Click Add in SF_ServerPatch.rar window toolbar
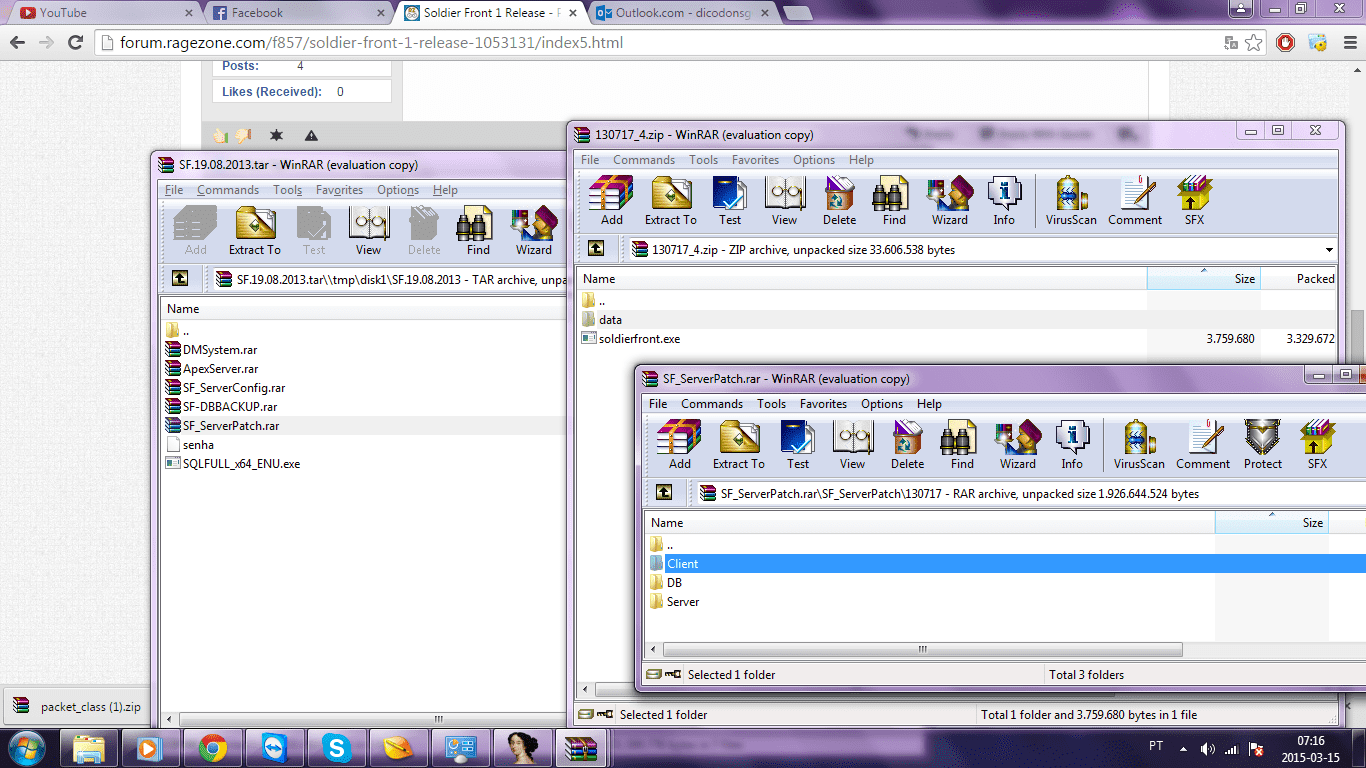This screenshot has width=1366, height=768. point(680,445)
